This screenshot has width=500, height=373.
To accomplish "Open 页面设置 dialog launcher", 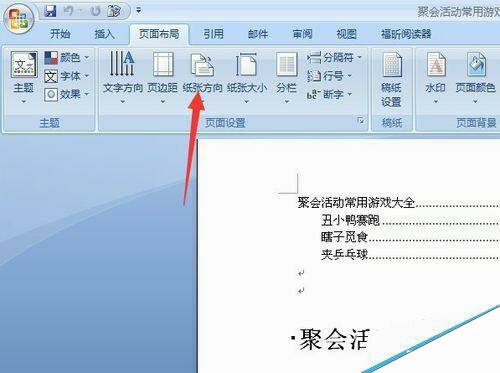I will click(361, 121).
